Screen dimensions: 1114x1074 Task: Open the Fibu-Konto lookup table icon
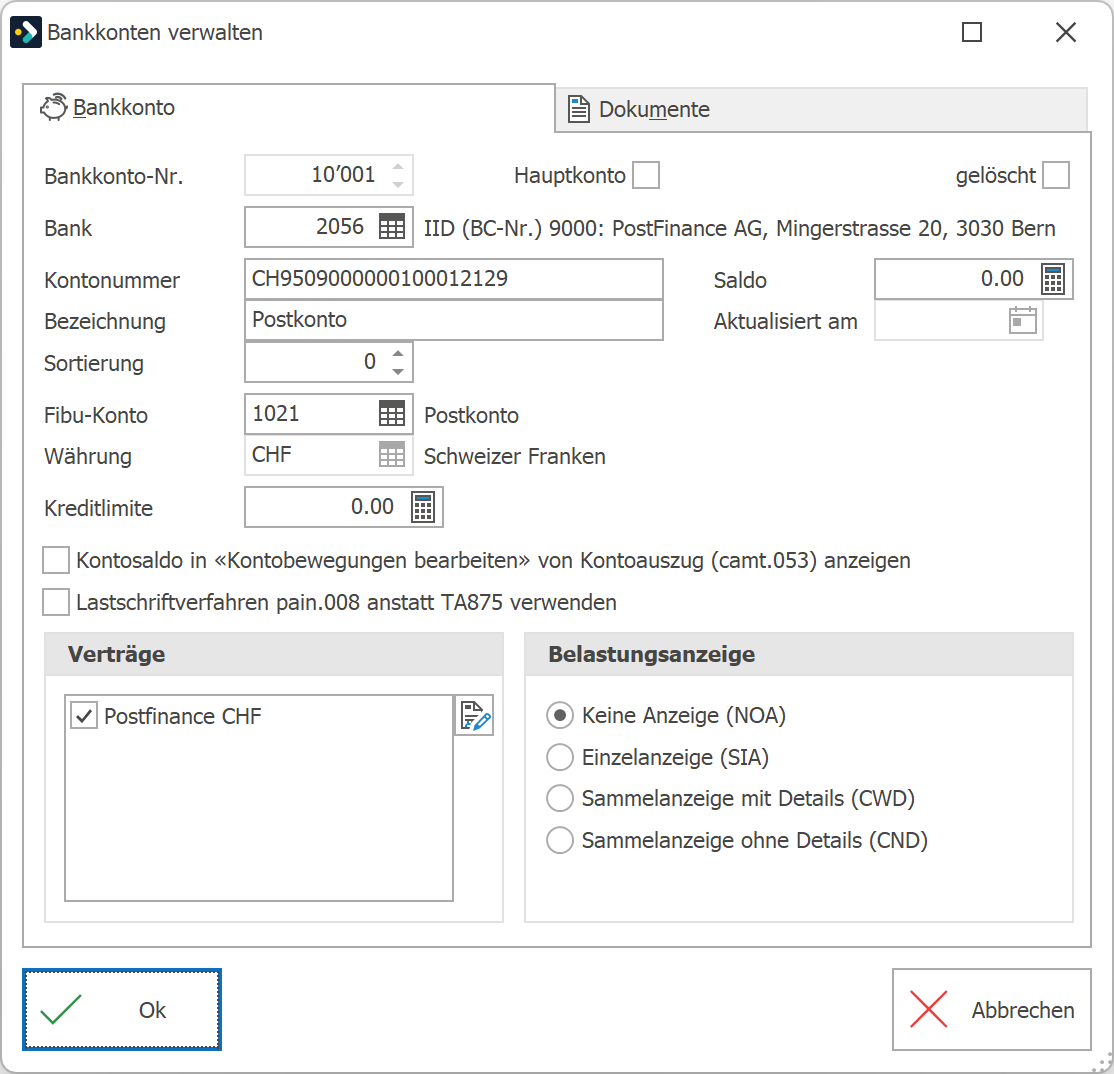tap(391, 414)
